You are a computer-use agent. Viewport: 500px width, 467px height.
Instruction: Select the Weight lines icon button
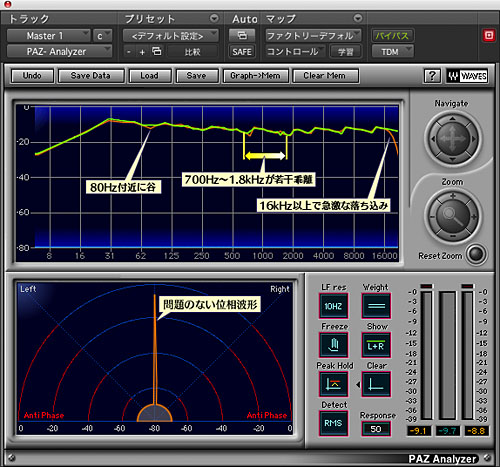(376, 306)
